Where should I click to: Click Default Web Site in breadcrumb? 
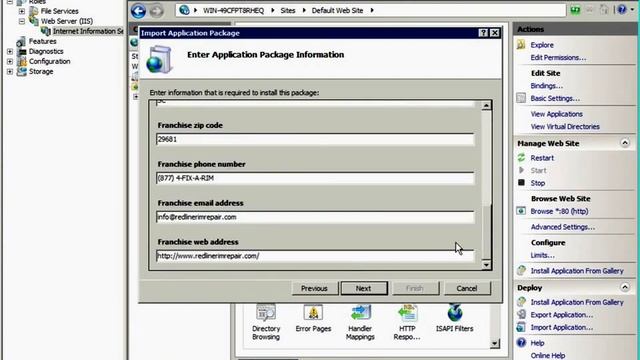[x=337, y=11]
